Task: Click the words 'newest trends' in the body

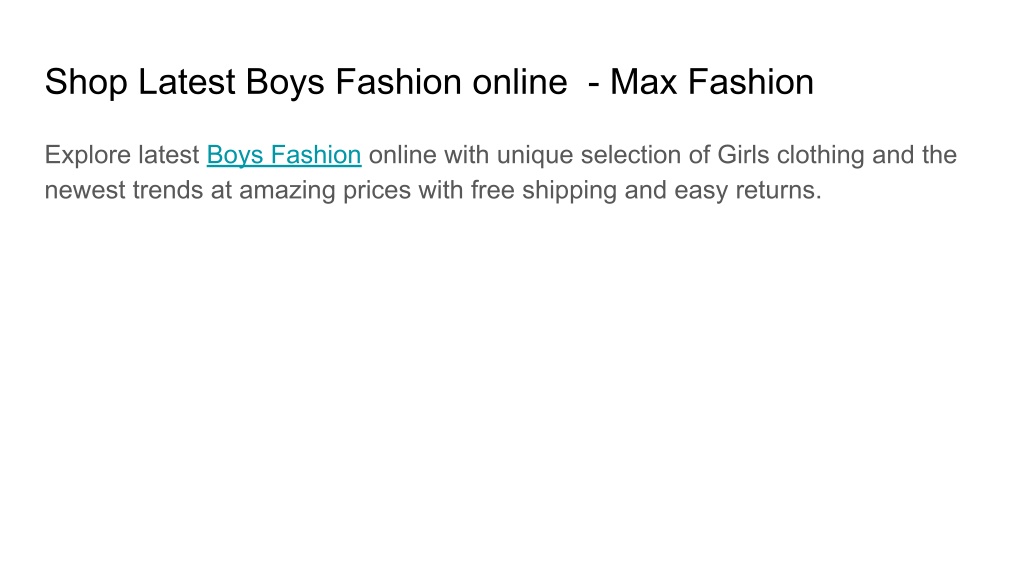Action: pos(123,191)
